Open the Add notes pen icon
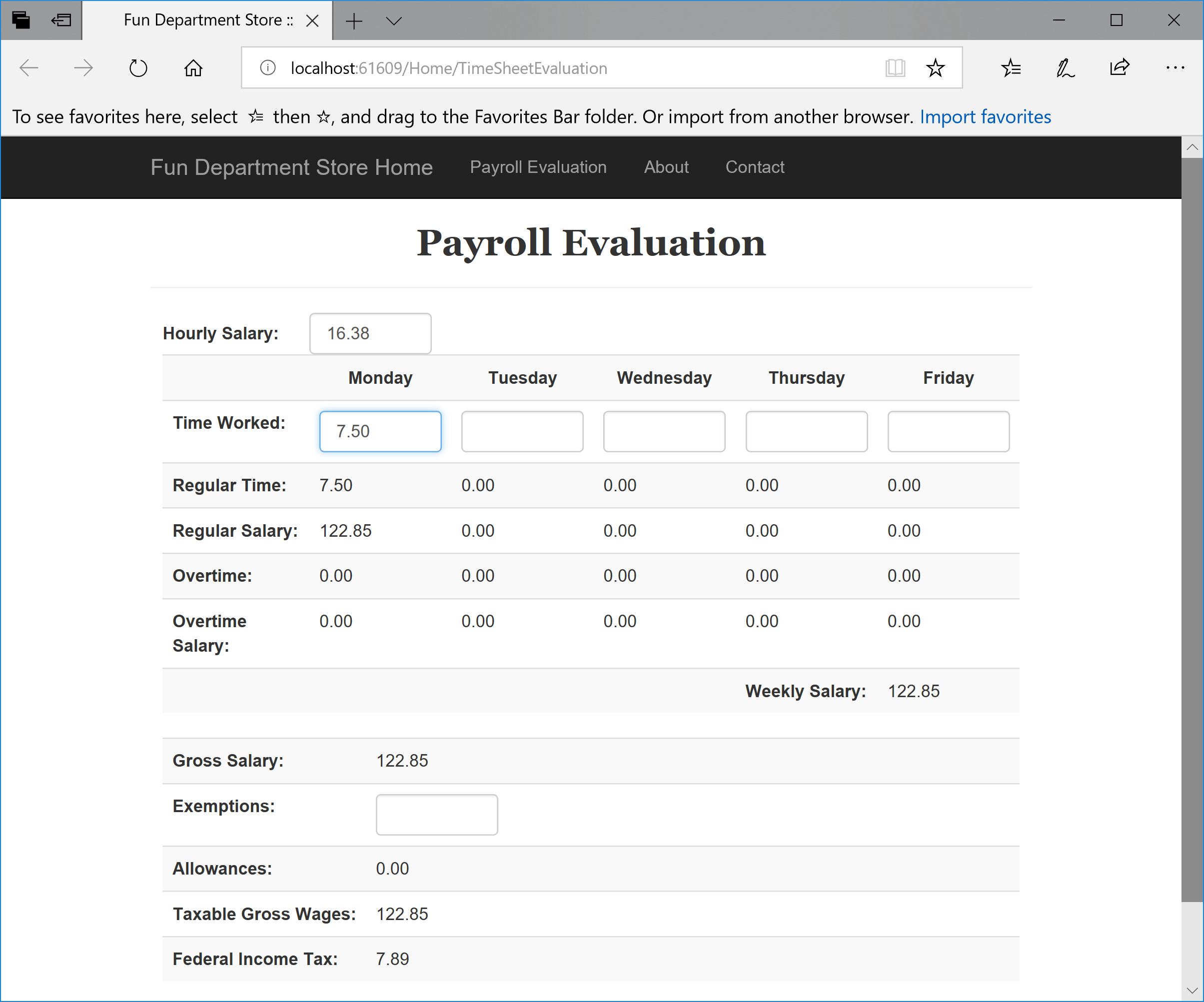This screenshot has width=1204, height=1002. click(x=1065, y=68)
